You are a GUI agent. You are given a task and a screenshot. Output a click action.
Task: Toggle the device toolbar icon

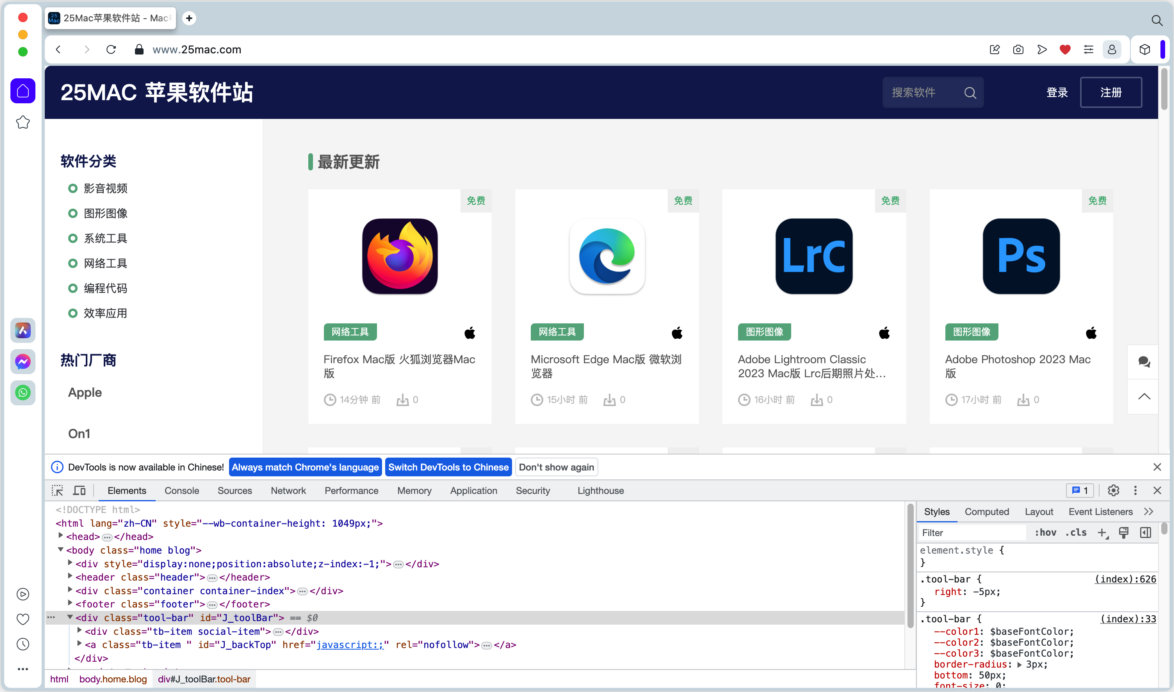(79, 491)
